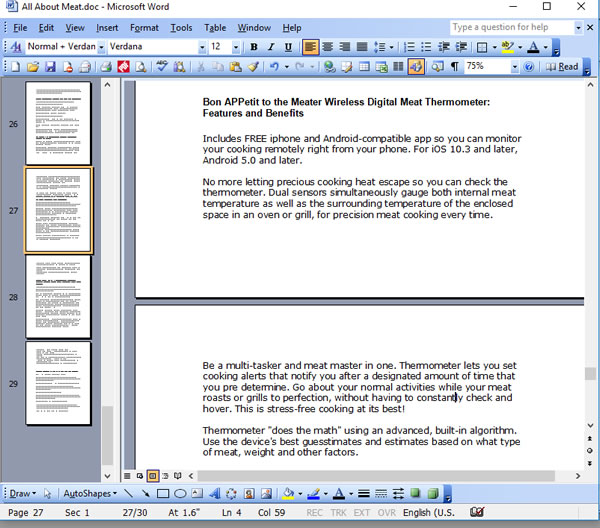Screen dimensions: 600x528
Task: Expand the Borders dropdown arrow
Action: coord(494,47)
